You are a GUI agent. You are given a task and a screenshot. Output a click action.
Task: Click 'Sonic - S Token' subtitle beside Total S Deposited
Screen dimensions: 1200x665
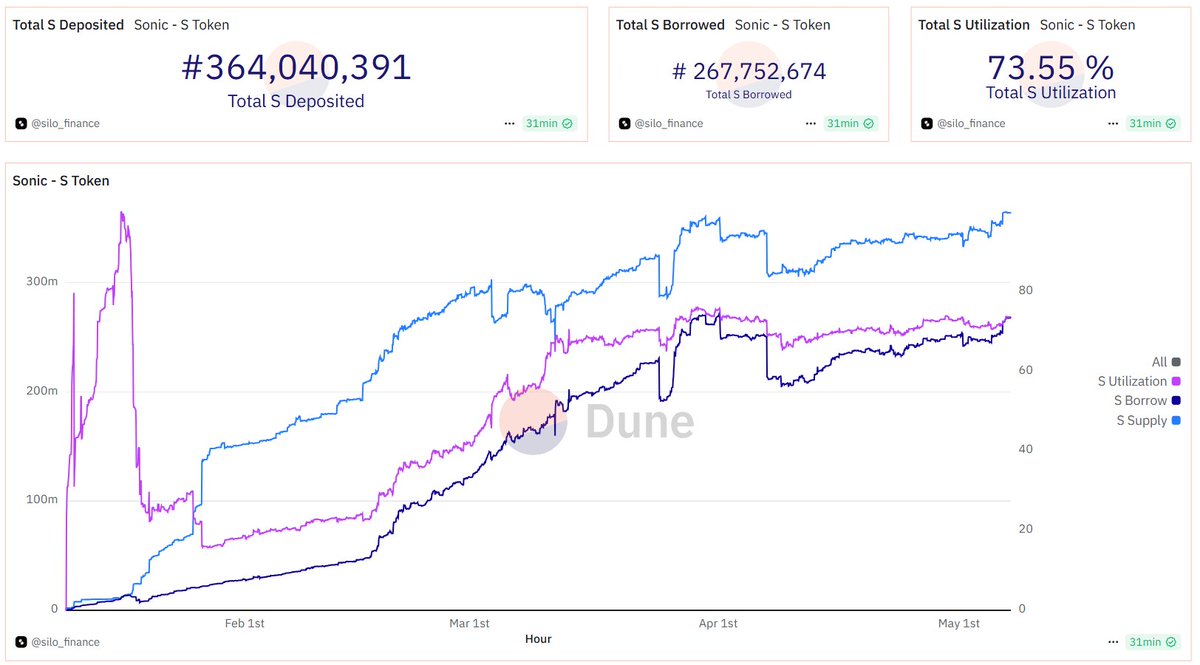pyautogui.click(x=182, y=25)
